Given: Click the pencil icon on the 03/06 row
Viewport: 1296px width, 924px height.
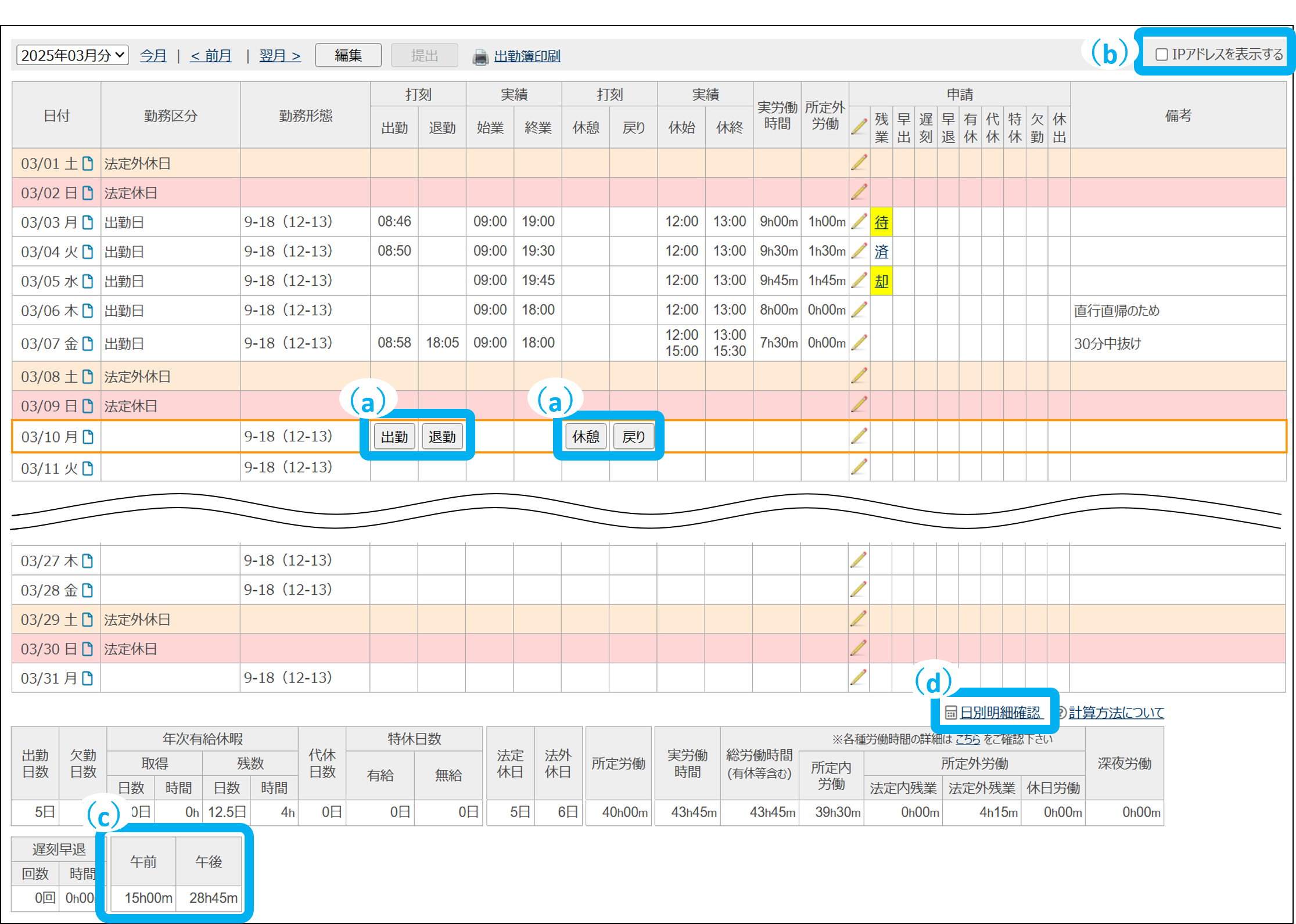Looking at the screenshot, I should tap(859, 310).
